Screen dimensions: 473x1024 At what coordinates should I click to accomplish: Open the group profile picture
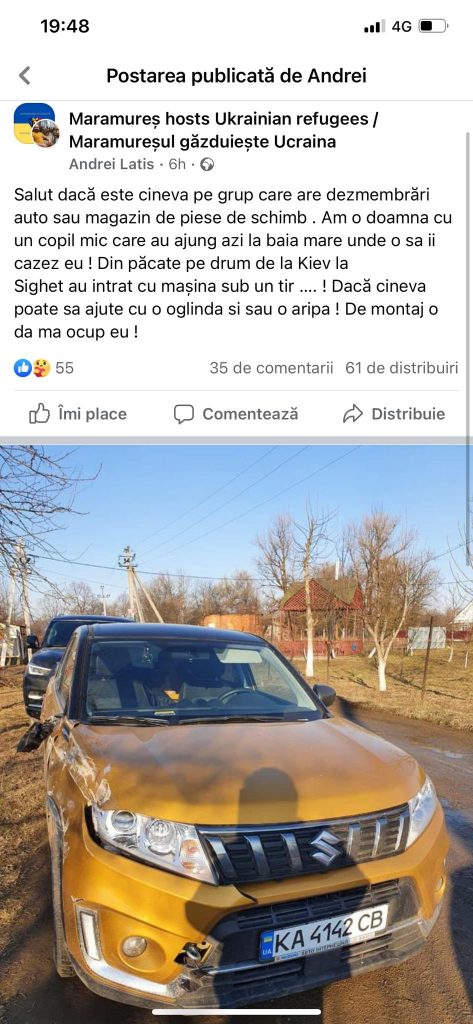point(36,125)
